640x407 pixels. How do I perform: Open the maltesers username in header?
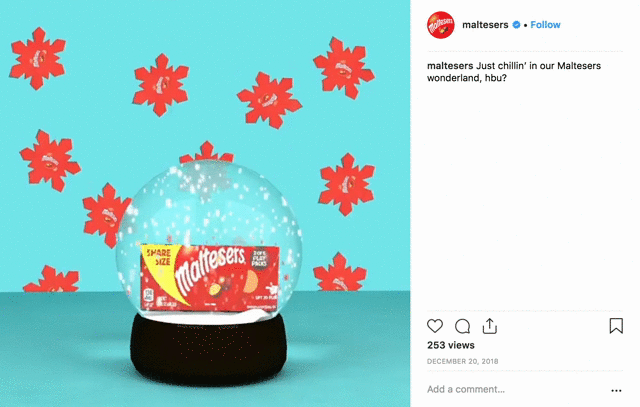point(485,25)
